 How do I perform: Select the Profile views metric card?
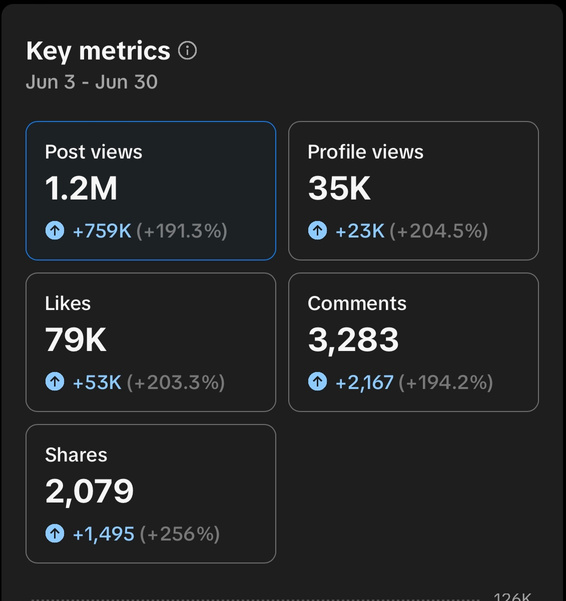pos(413,191)
